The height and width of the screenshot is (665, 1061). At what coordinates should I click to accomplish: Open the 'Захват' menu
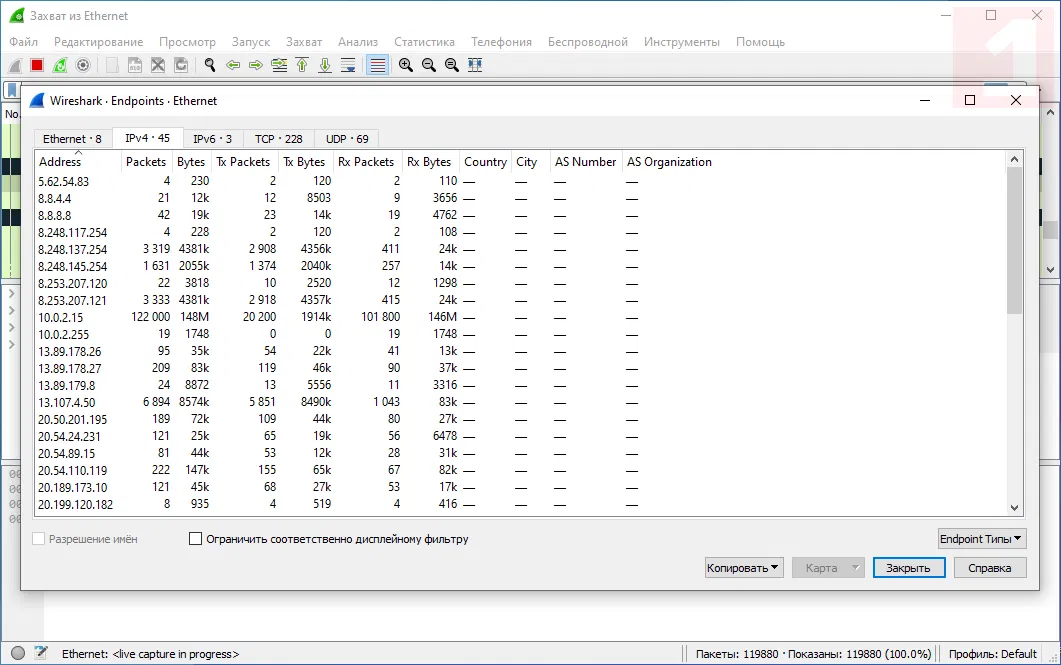[304, 42]
